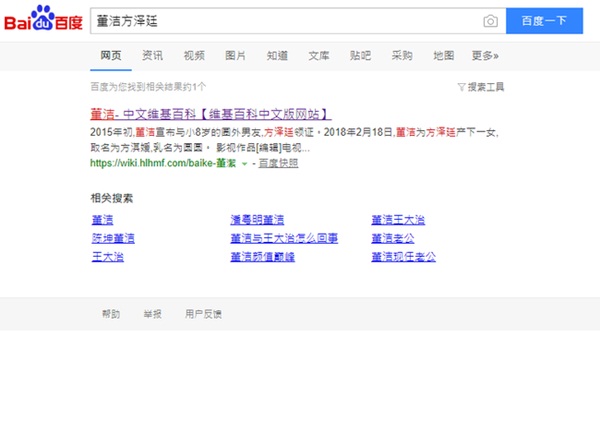Click the 帮助 footer link
The image size is (600, 433).
[111, 314]
